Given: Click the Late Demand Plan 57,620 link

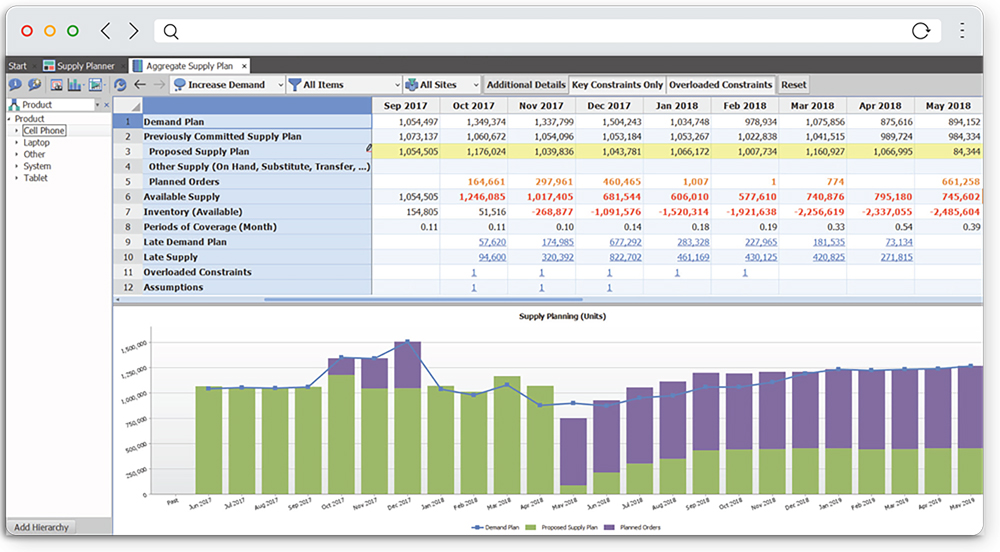Looking at the screenshot, I should pos(492,242).
